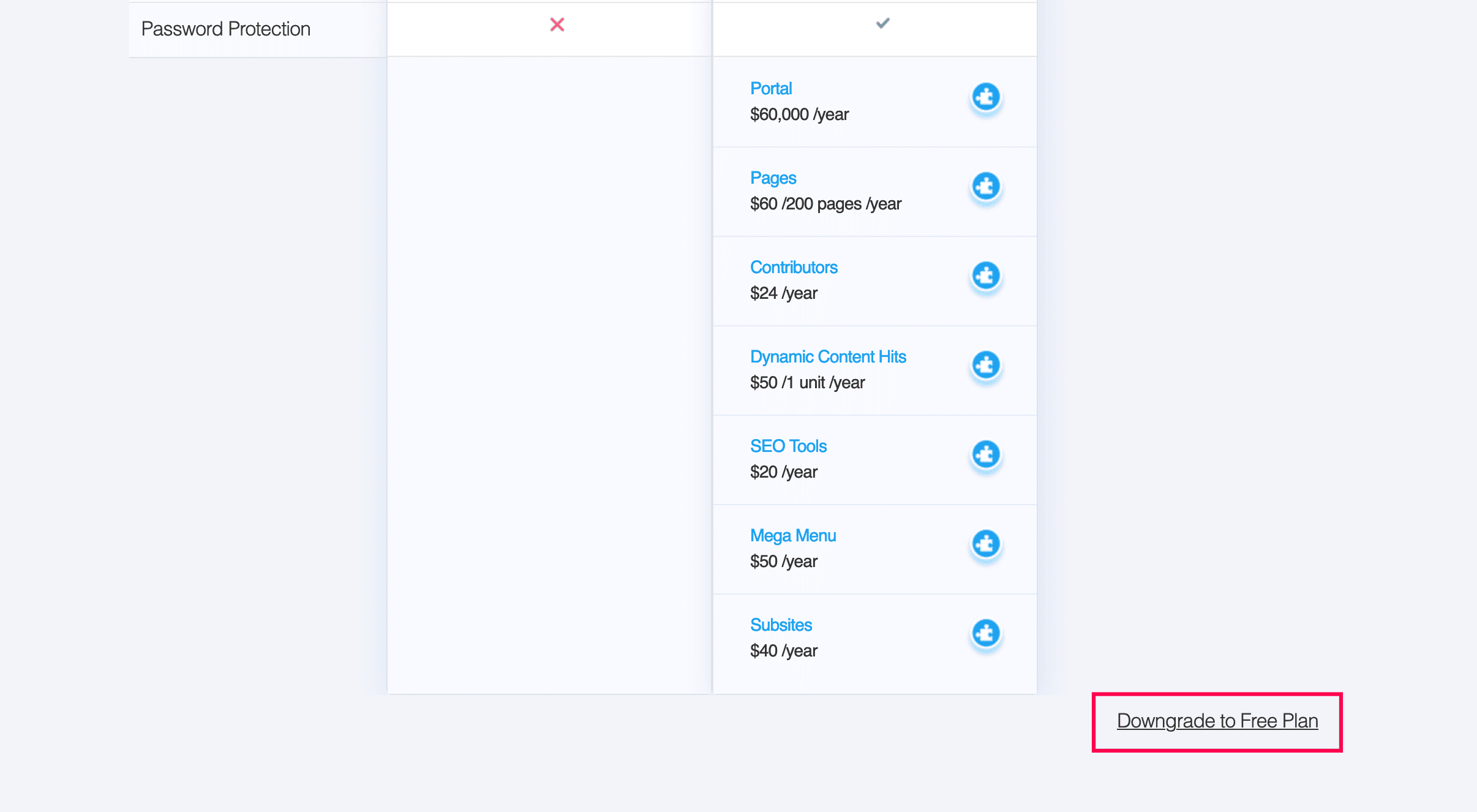Click the Portal add-on puzzle icon
The width and height of the screenshot is (1477, 812).
point(985,97)
